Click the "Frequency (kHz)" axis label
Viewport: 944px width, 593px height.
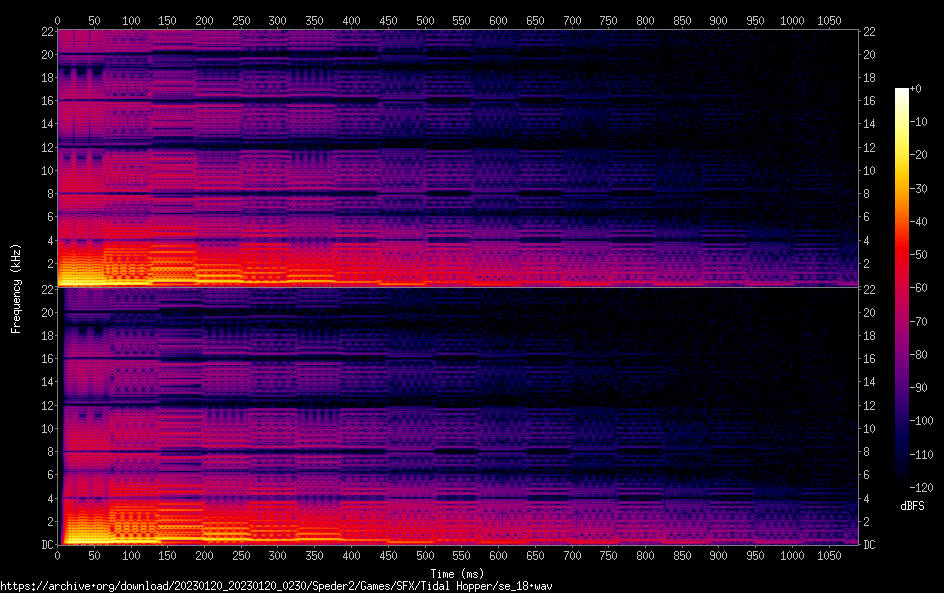pos(16,287)
